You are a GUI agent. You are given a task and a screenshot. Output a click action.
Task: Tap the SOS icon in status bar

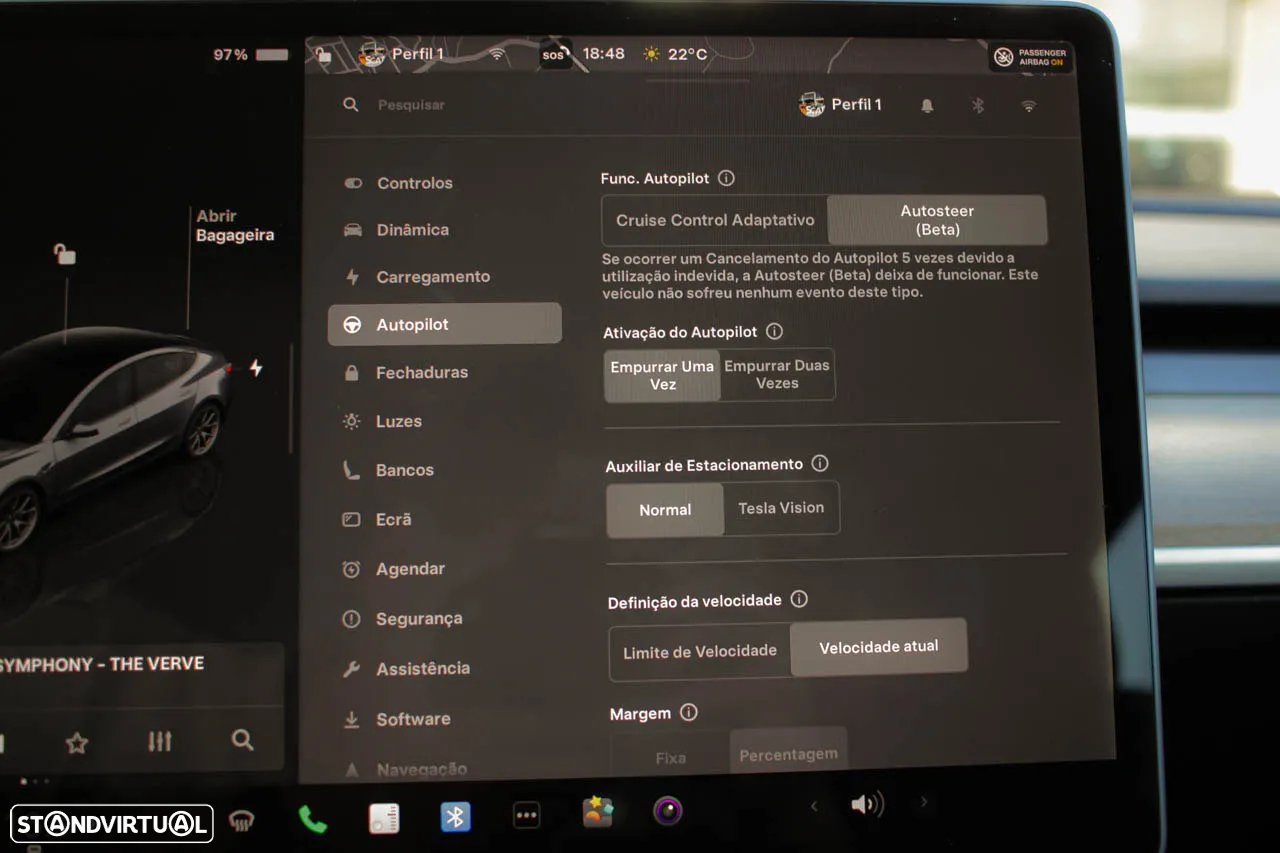[x=555, y=54]
